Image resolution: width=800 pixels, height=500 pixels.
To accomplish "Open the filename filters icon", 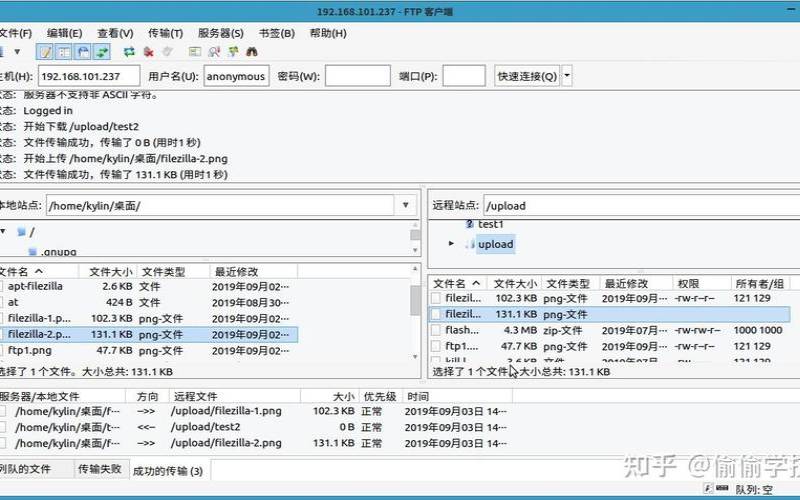I will click(195, 52).
